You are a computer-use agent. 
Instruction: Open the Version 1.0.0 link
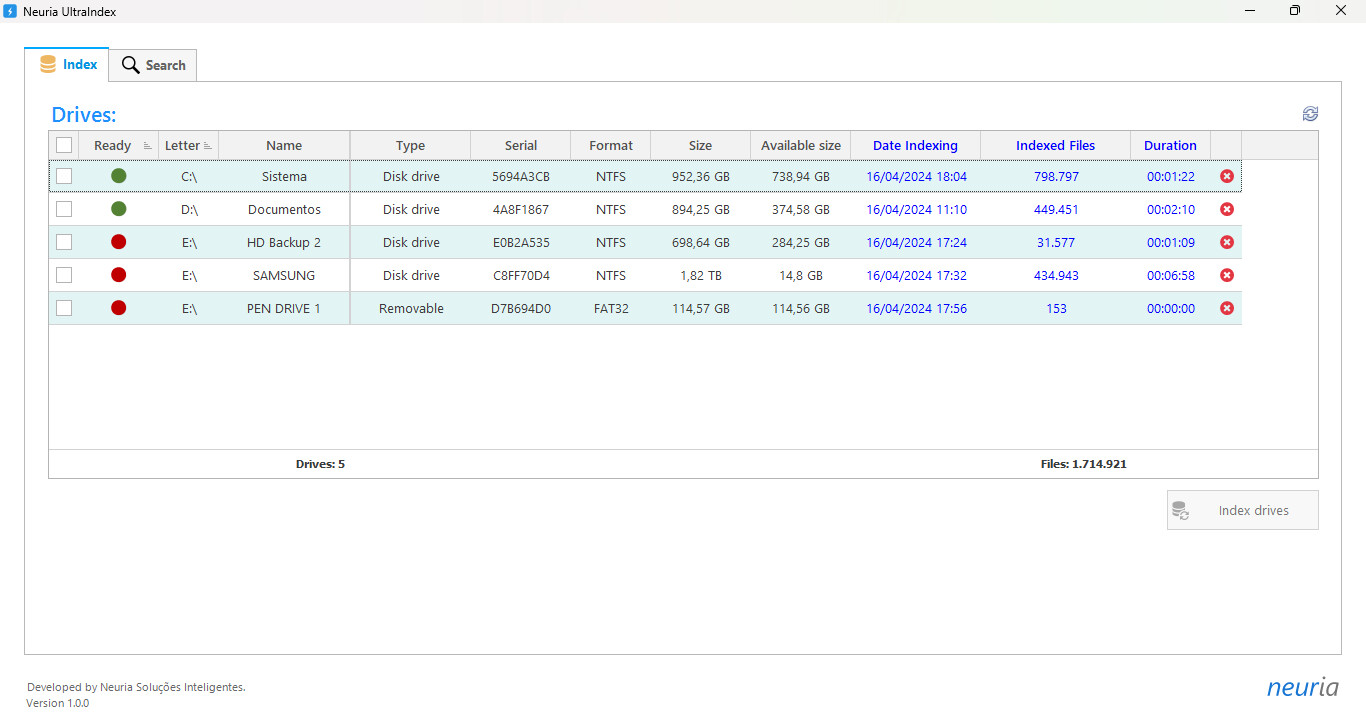pos(57,703)
